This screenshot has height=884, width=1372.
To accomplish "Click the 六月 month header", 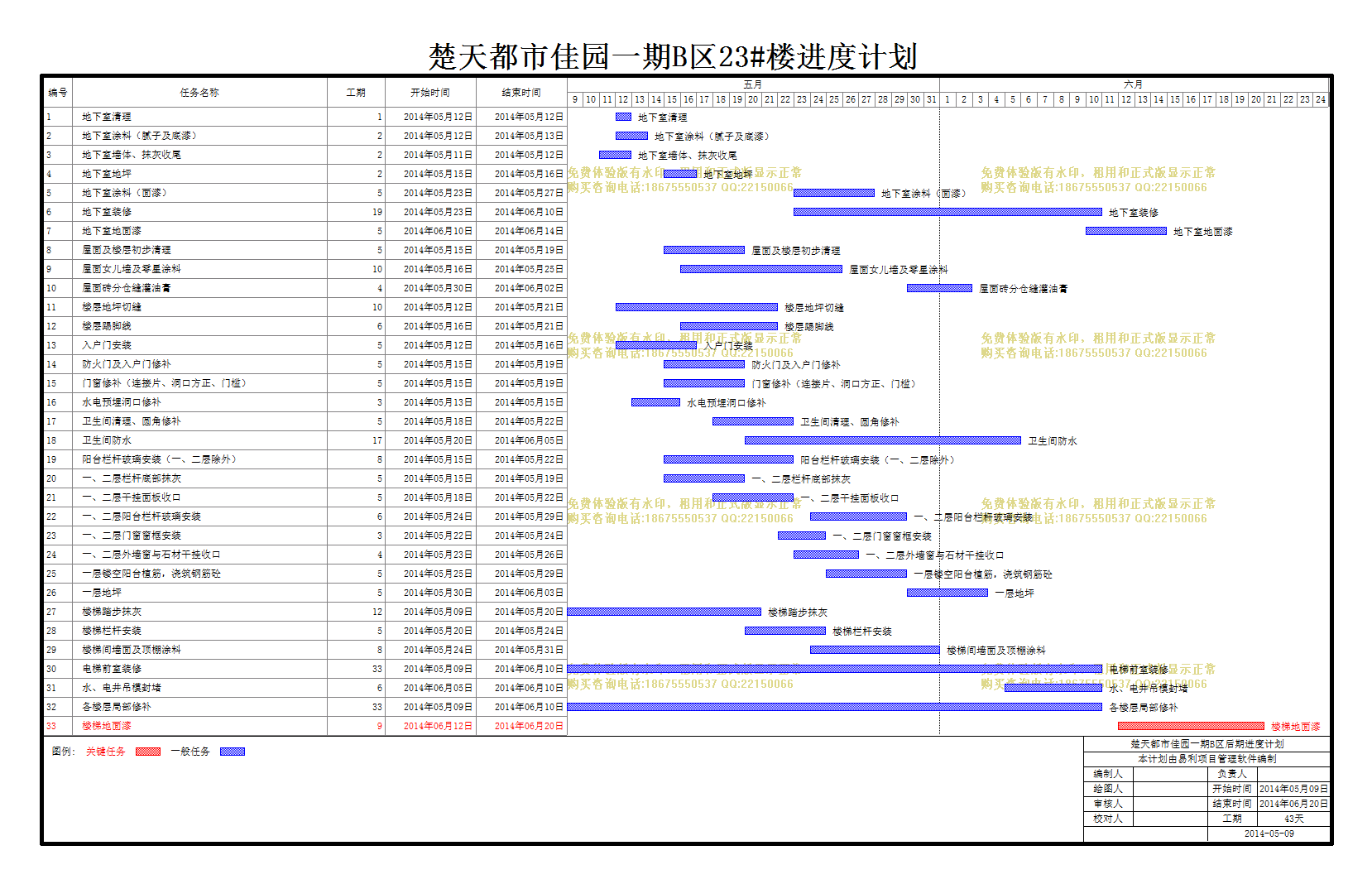I will click(1134, 84).
